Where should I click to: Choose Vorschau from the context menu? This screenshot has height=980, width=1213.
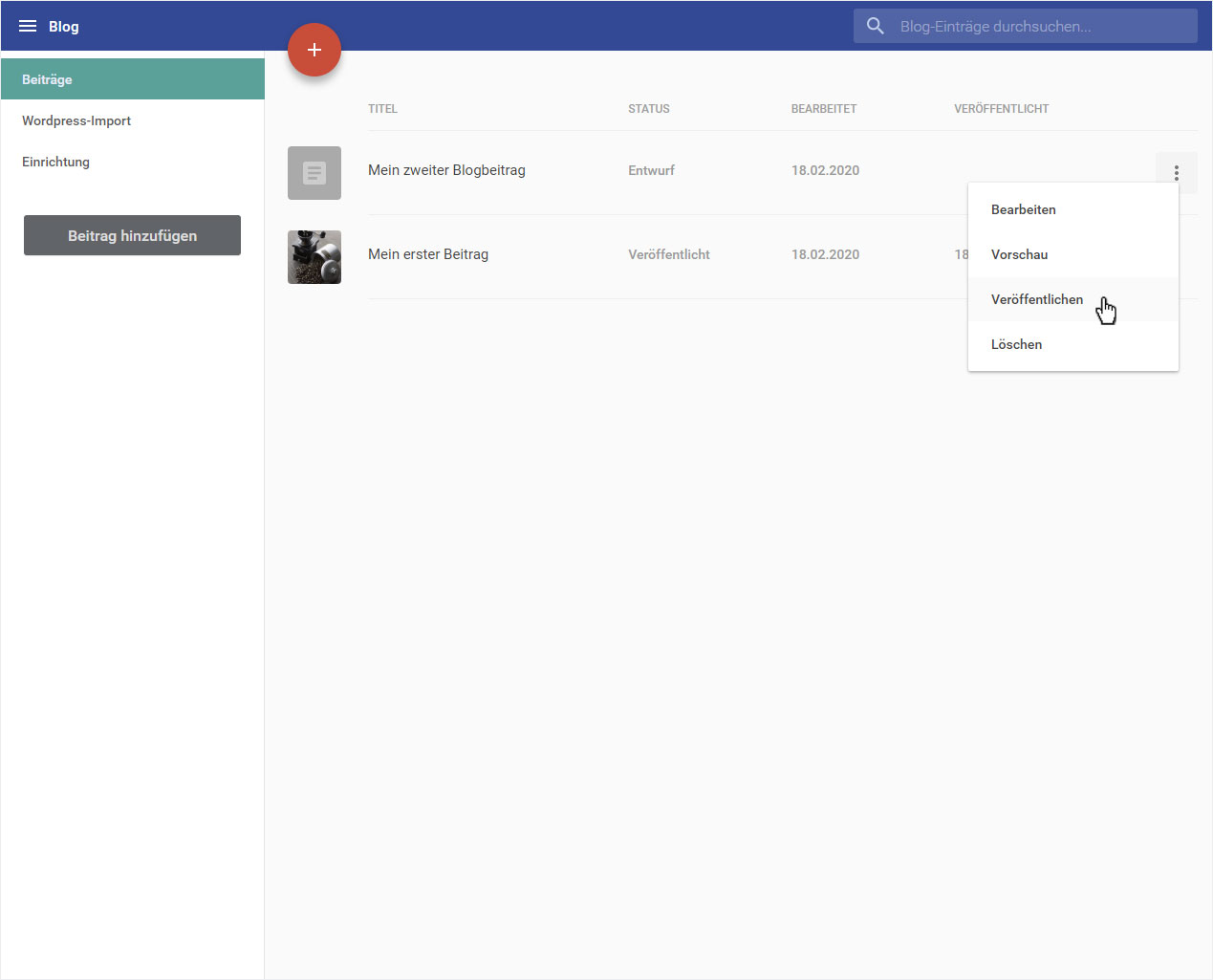pos(1073,254)
